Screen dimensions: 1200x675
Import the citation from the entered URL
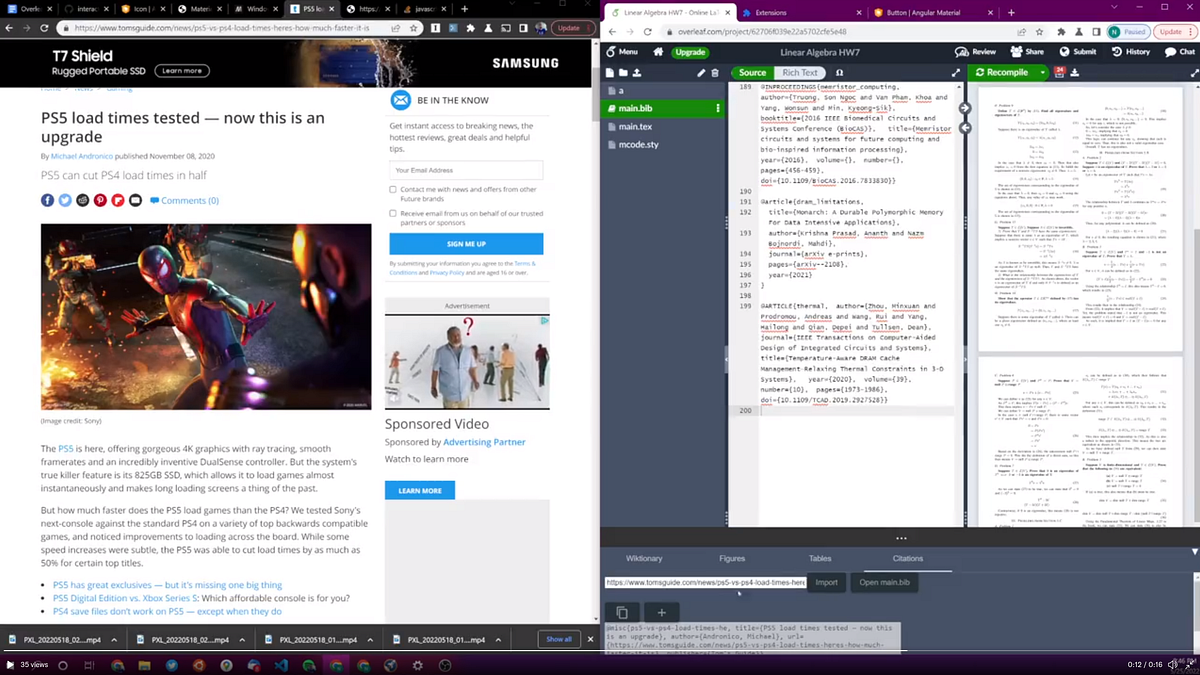coord(826,582)
